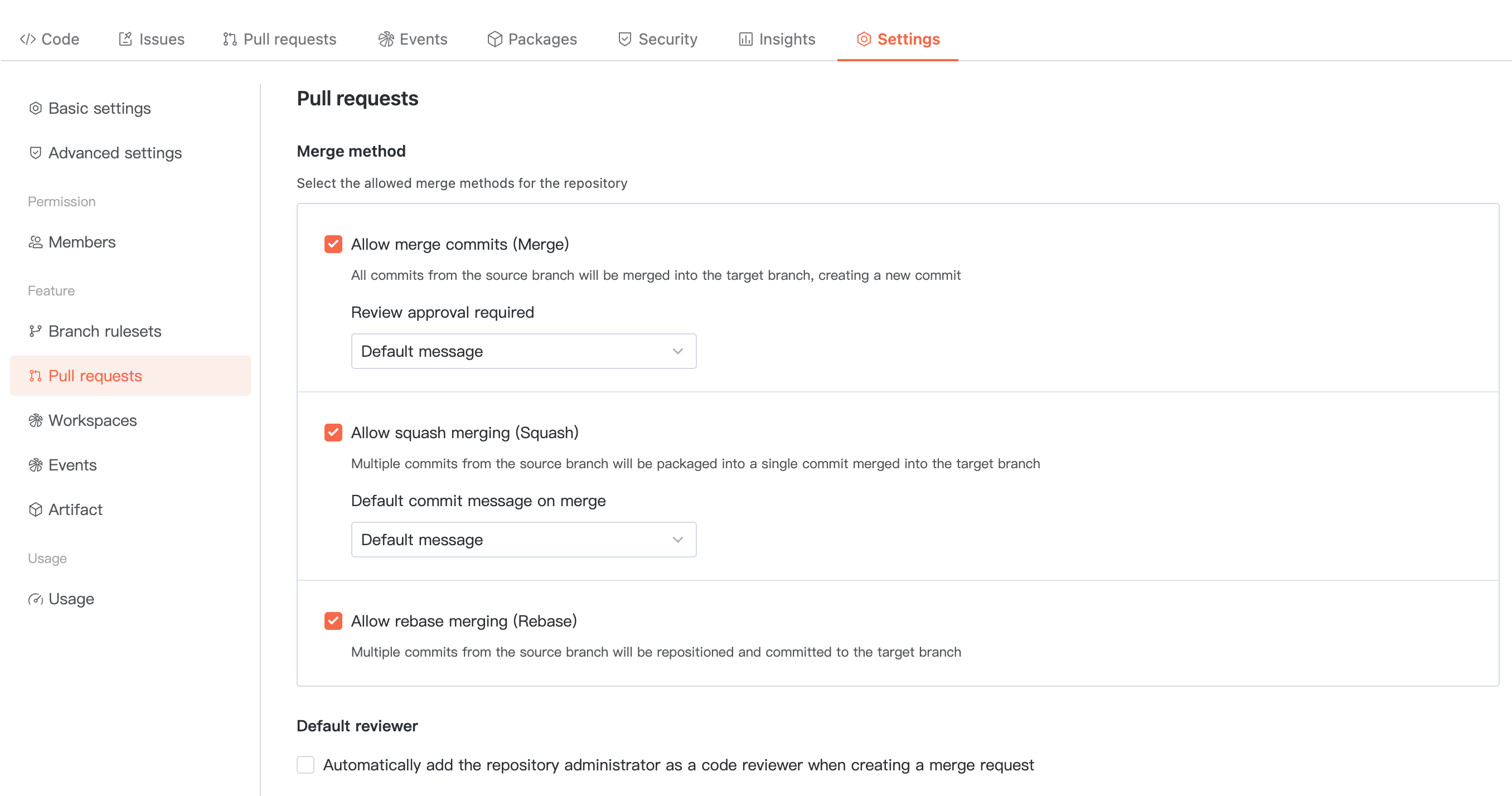Go to Basic settings
This screenshot has width=1512, height=796.
99,109
